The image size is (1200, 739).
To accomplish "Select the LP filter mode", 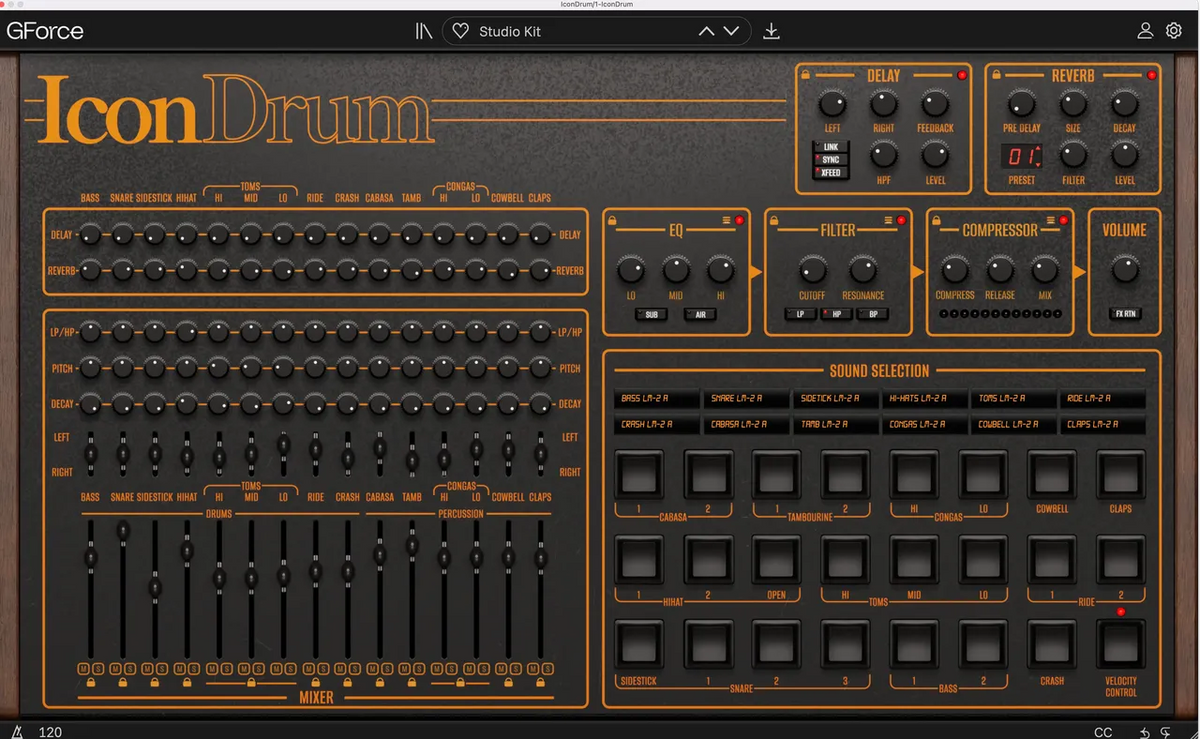I will [800, 314].
